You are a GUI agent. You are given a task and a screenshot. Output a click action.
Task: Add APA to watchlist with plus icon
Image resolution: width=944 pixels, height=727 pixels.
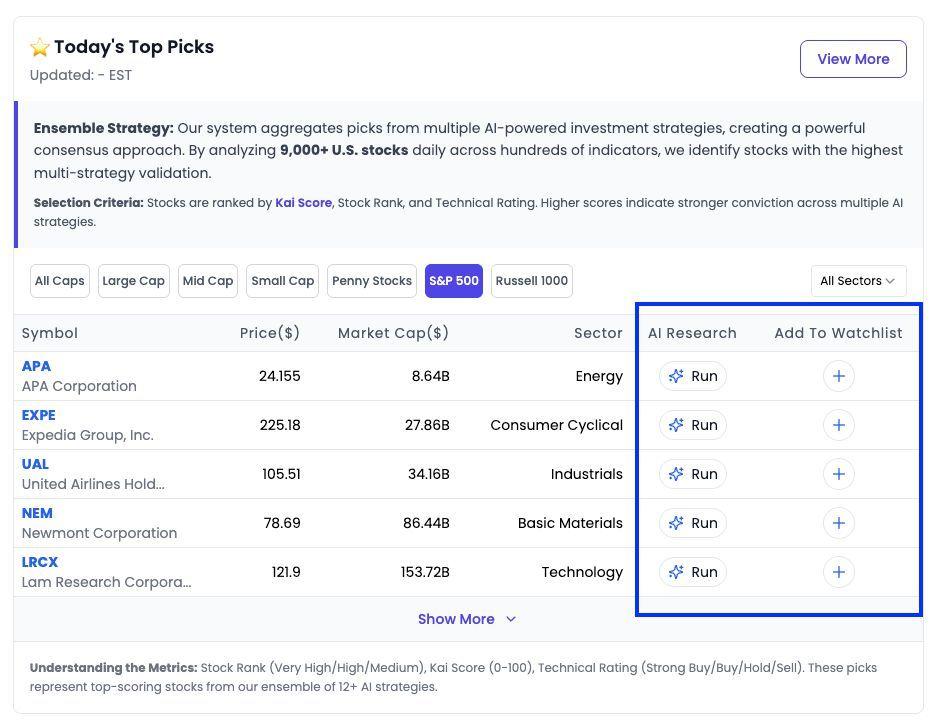(839, 376)
